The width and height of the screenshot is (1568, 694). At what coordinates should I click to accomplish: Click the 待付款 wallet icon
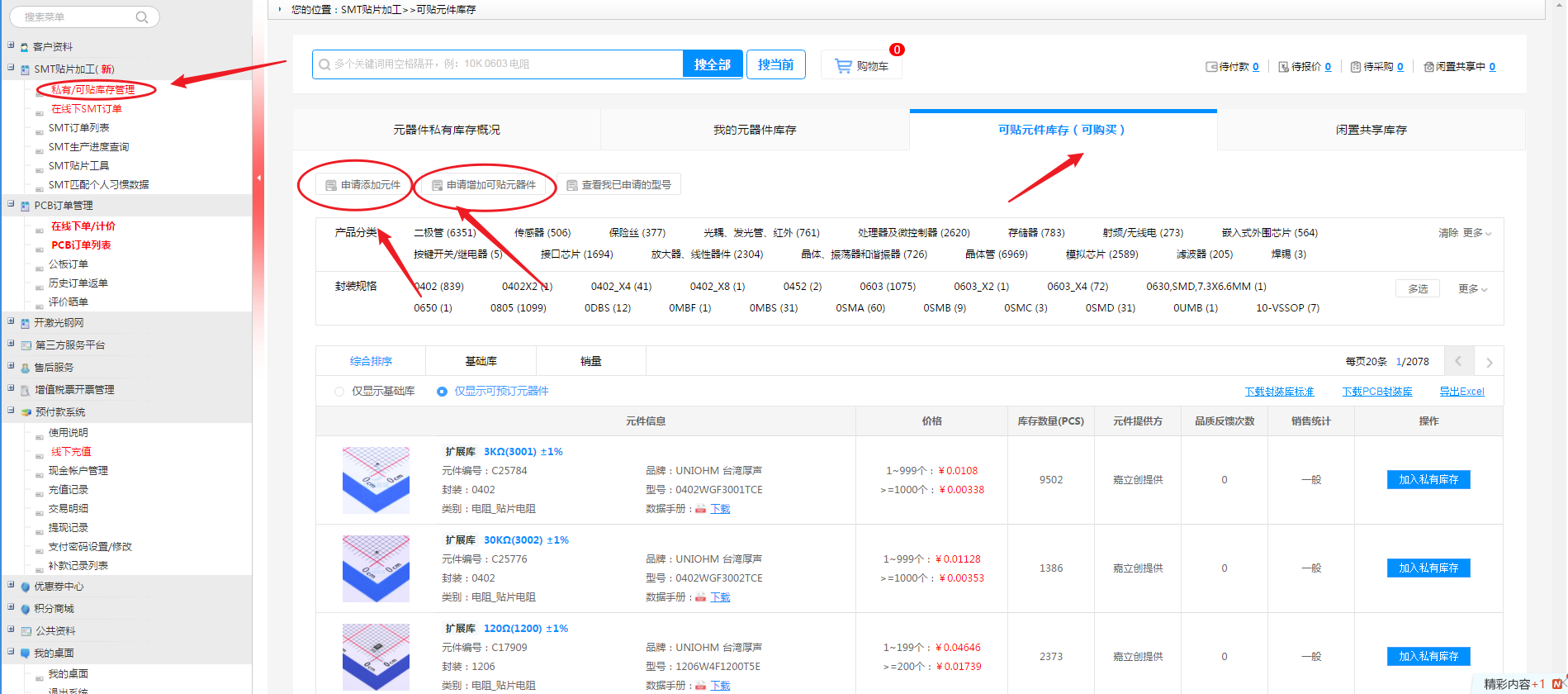coord(1211,67)
